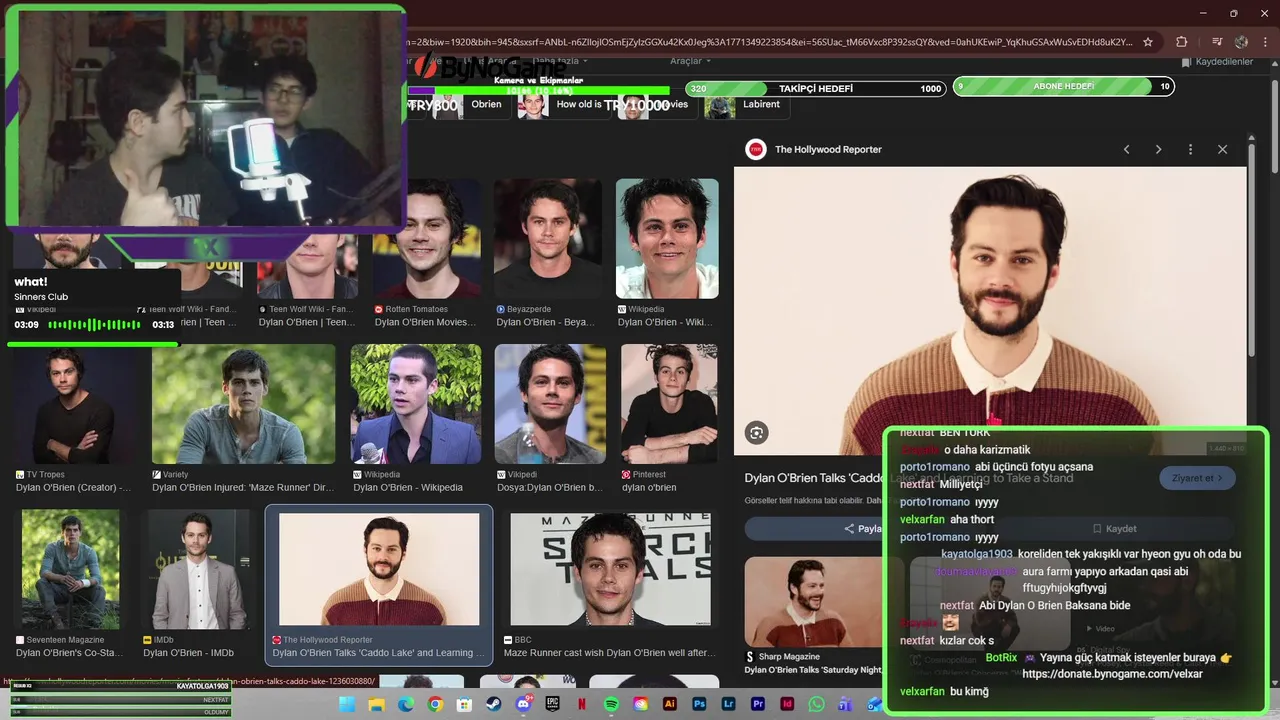Open Steam from the taskbar
The width and height of the screenshot is (1280, 720).
(494, 704)
